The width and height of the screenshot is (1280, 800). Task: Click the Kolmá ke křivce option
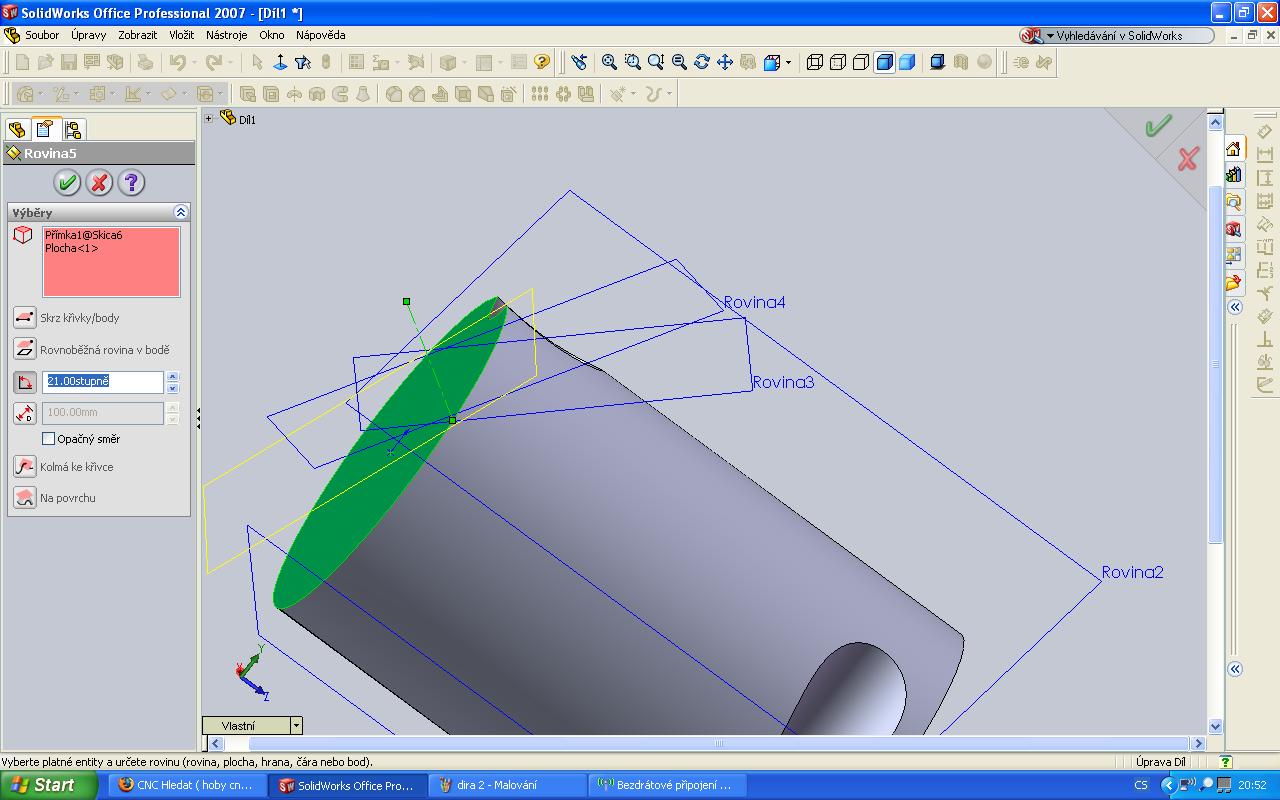click(25, 467)
